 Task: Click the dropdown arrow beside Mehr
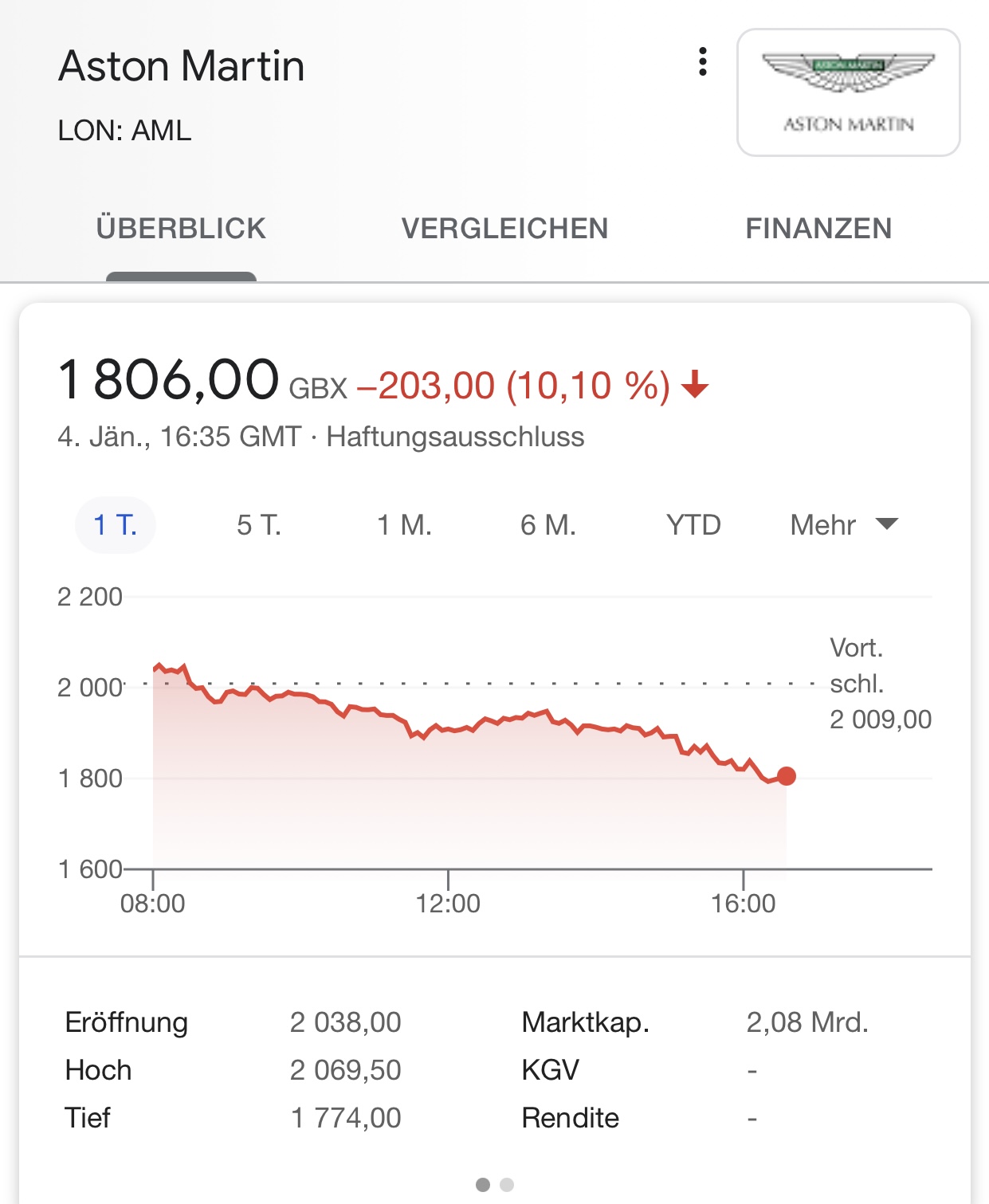(886, 524)
